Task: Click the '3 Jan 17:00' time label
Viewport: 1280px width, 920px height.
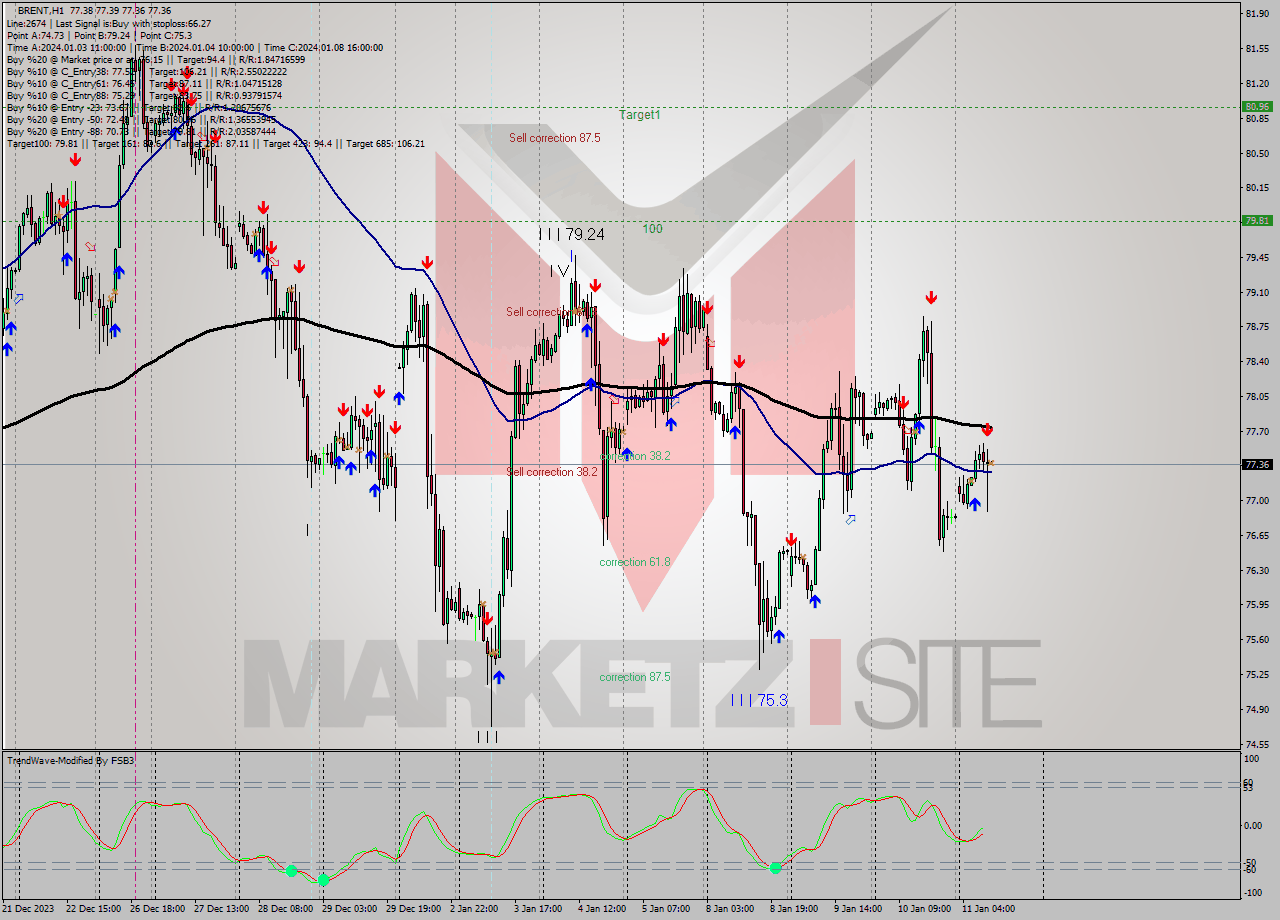Action: coord(537,909)
